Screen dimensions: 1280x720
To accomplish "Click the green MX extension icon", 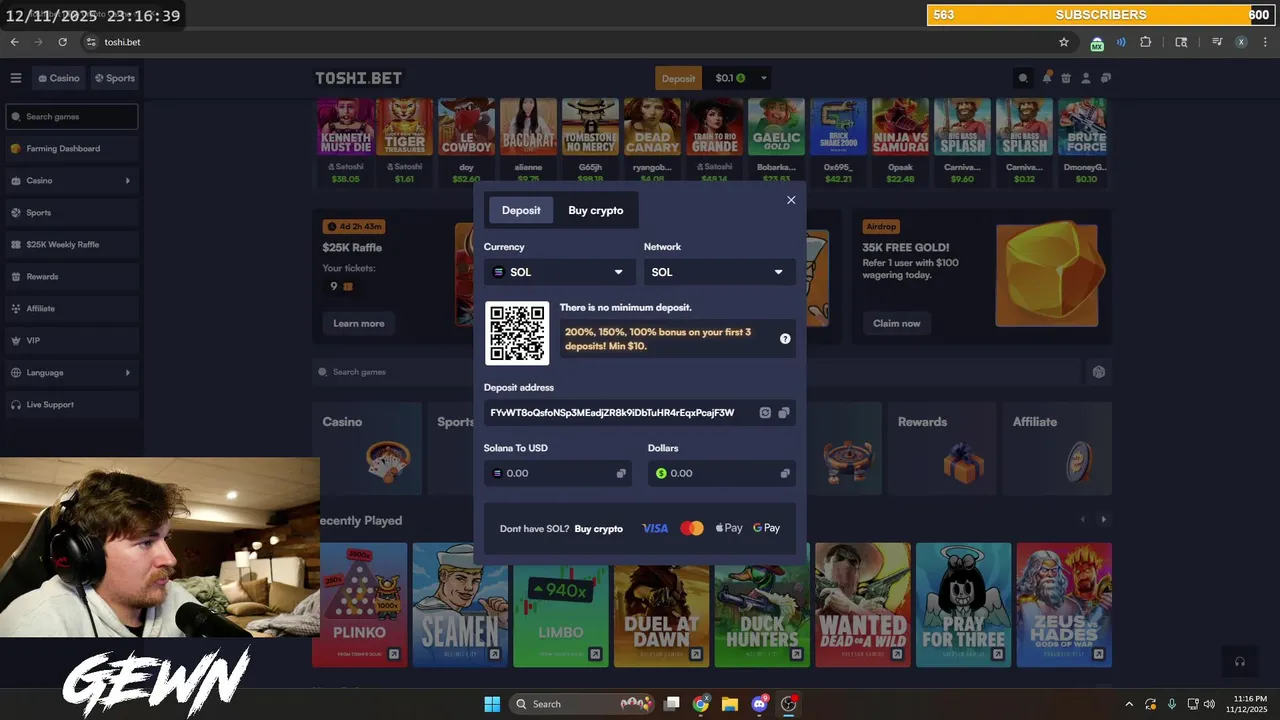I will [x=1097, y=43].
